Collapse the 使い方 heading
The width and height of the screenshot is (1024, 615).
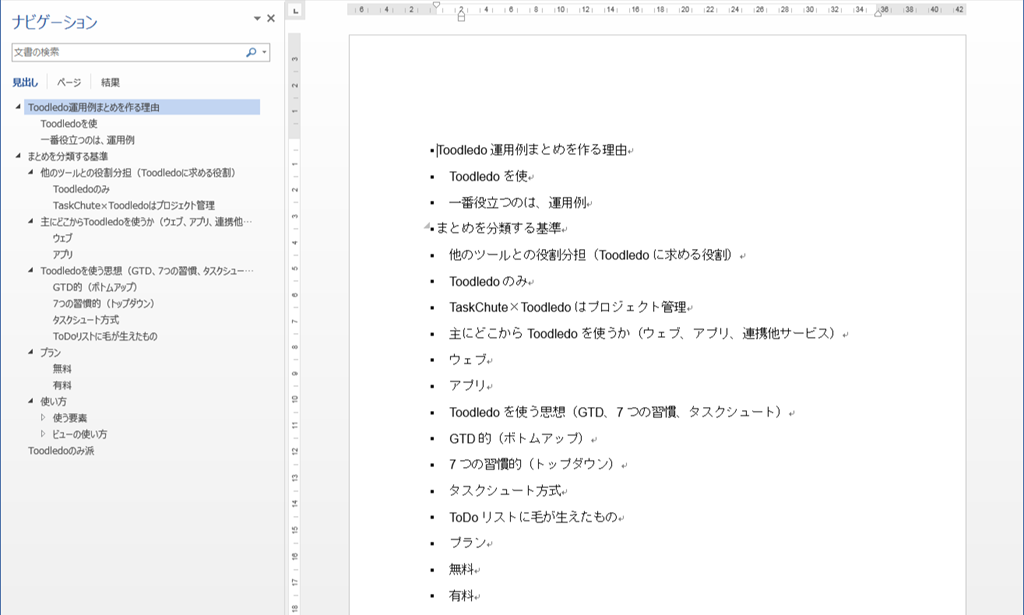pos(30,400)
